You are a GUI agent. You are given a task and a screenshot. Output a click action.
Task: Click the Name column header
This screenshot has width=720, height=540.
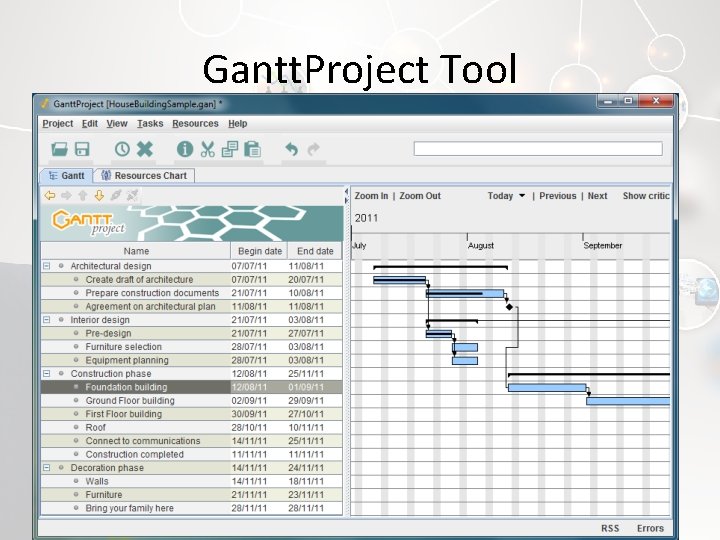pyautogui.click(x=136, y=251)
